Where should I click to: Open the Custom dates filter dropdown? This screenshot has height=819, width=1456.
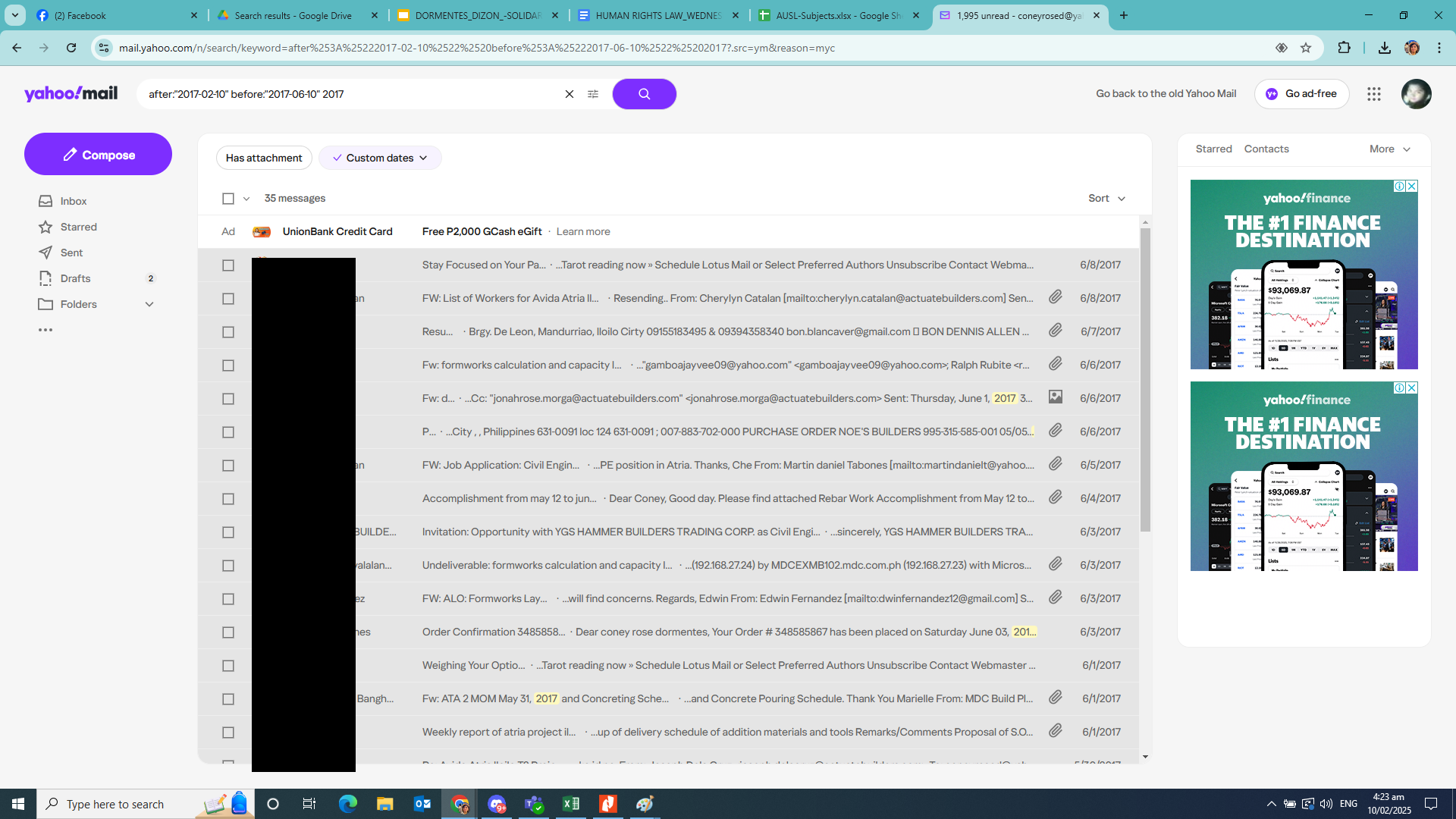[380, 158]
